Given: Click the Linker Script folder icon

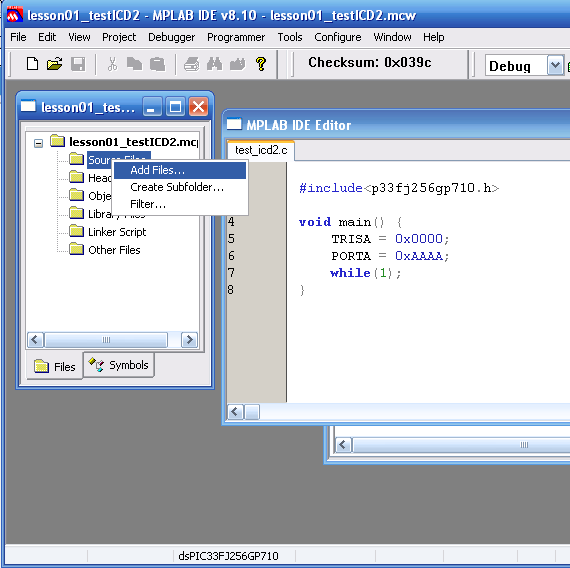Looking at the screenshot, I should (76, 231).
